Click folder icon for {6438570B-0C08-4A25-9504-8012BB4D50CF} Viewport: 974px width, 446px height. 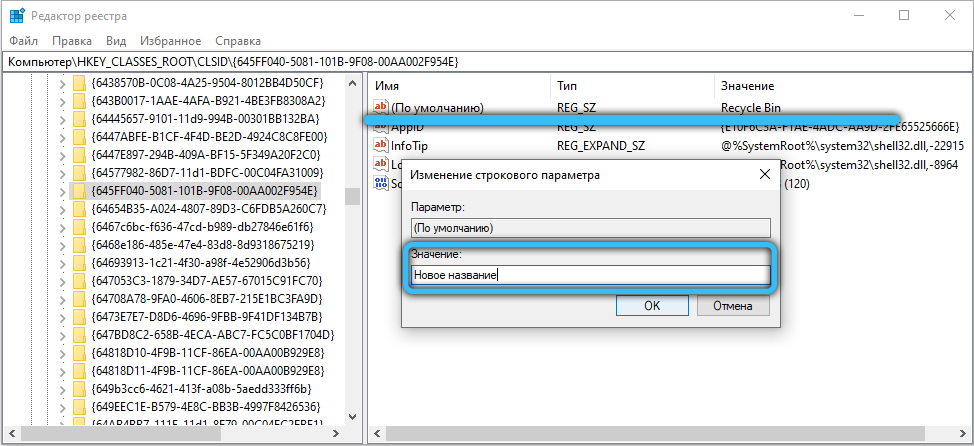point(79,83)
